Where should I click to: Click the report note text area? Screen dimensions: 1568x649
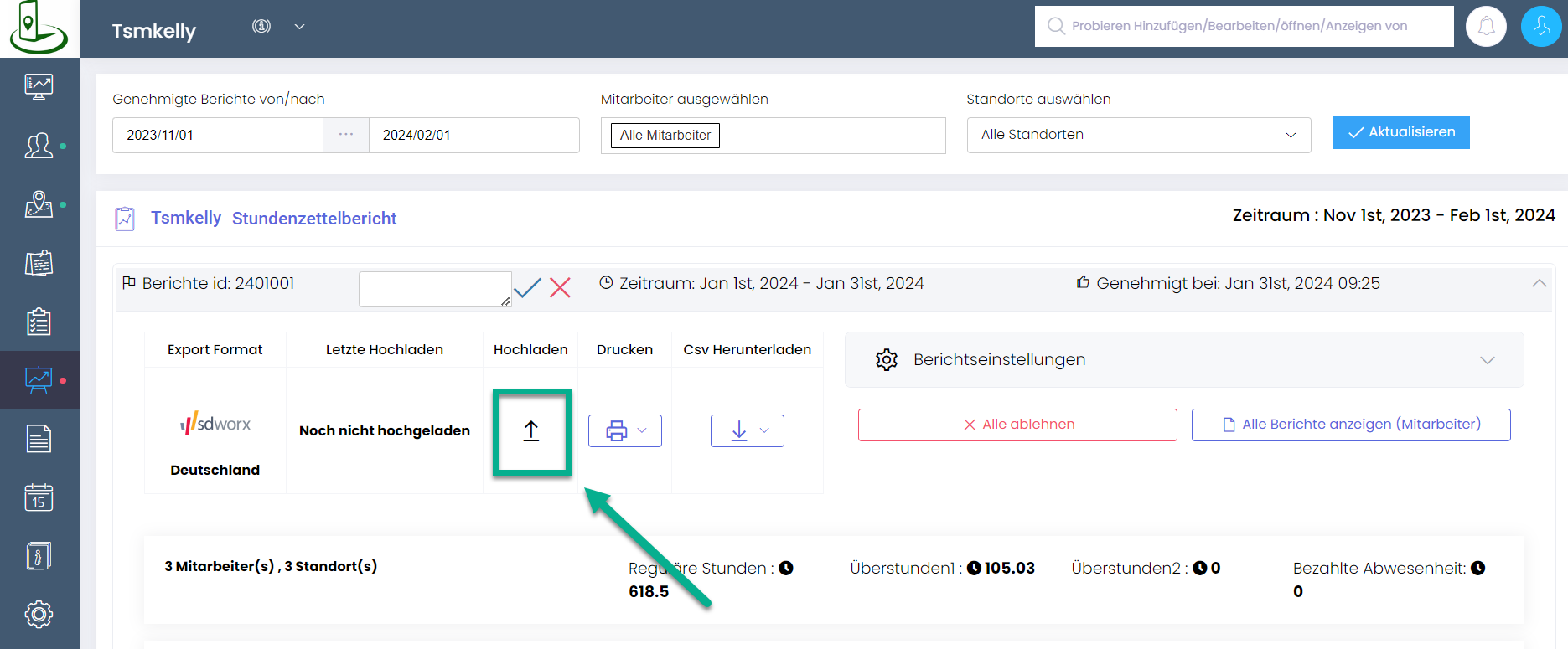(435, 289)
